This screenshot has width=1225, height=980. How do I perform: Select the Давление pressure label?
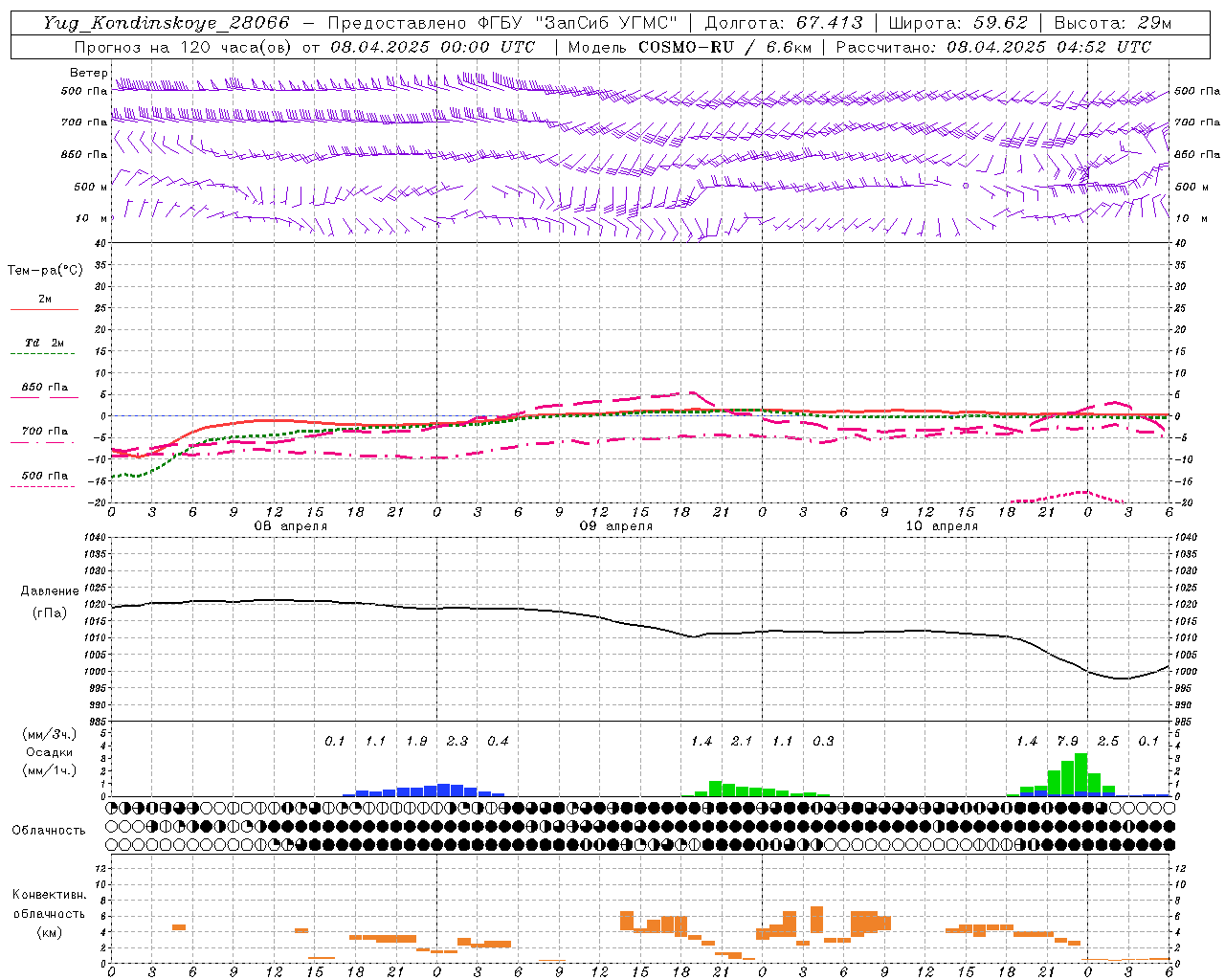pos(50,591)
